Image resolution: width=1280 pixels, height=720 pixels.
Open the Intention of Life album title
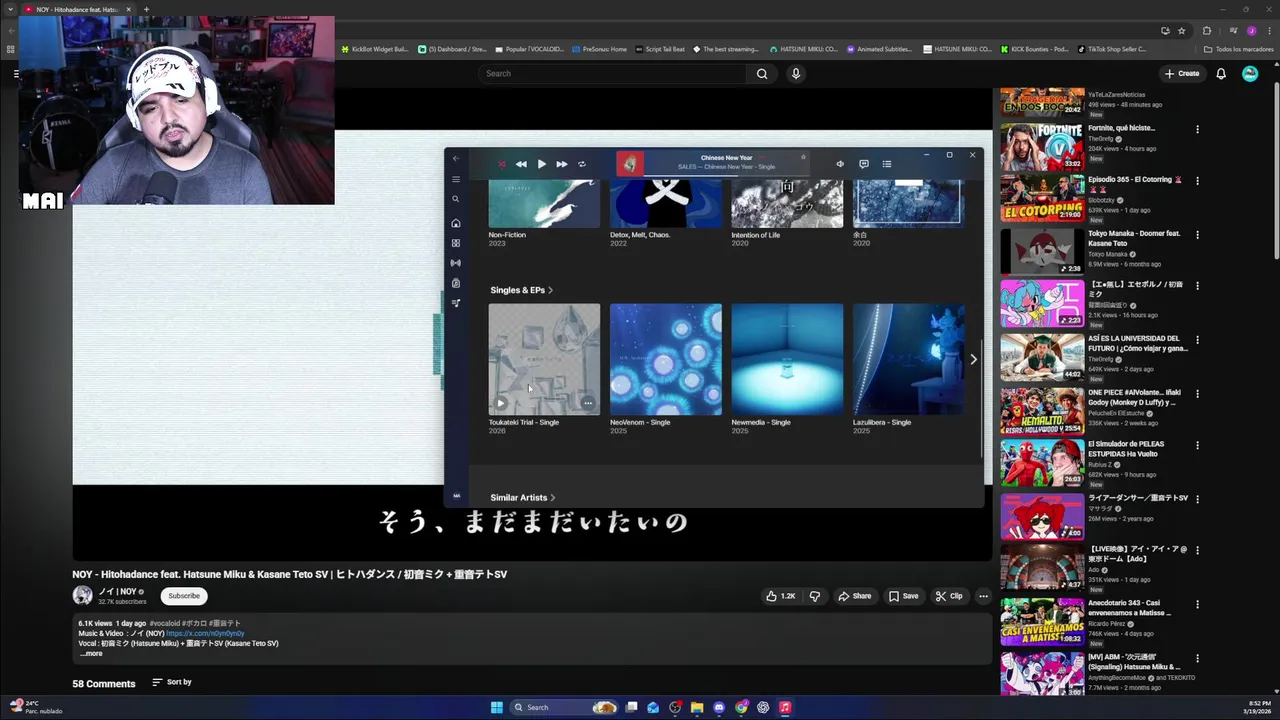tap(755, 235)
